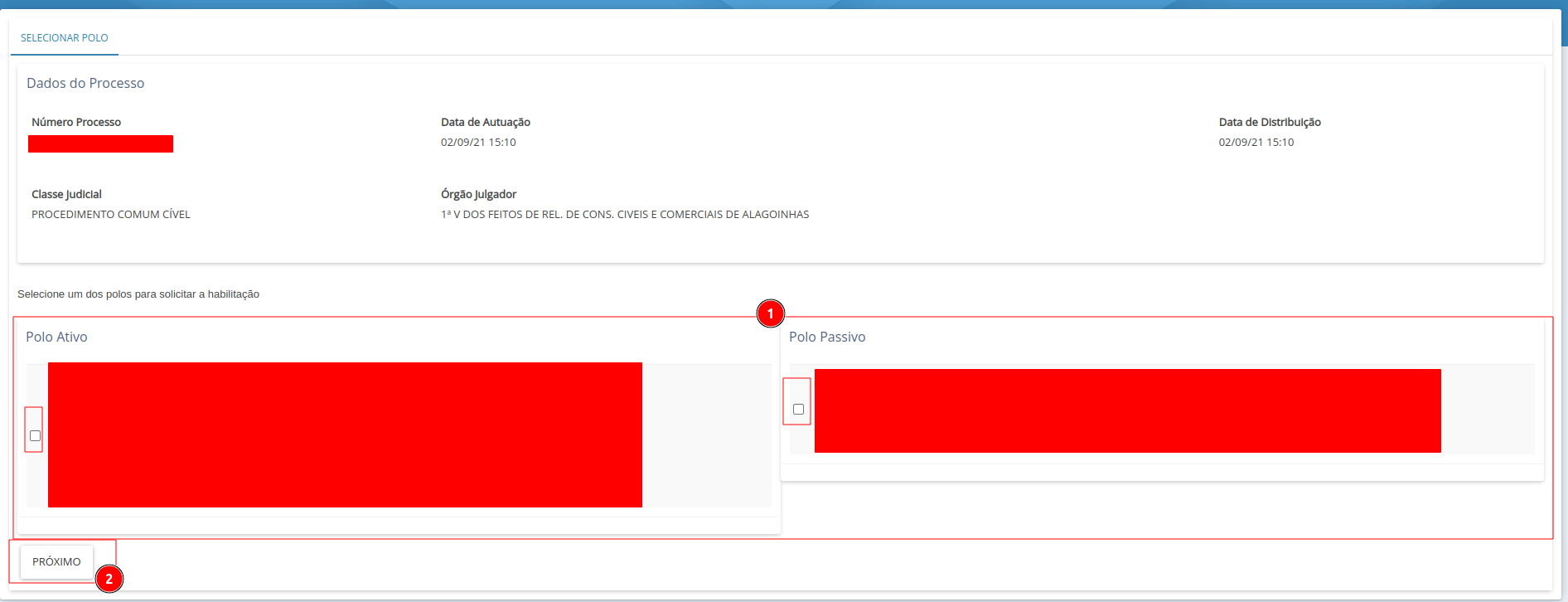The width and height of the screenshot is (1568, 602).
Task: Click the PRÓXIMO button
Action: coord(56,561)
